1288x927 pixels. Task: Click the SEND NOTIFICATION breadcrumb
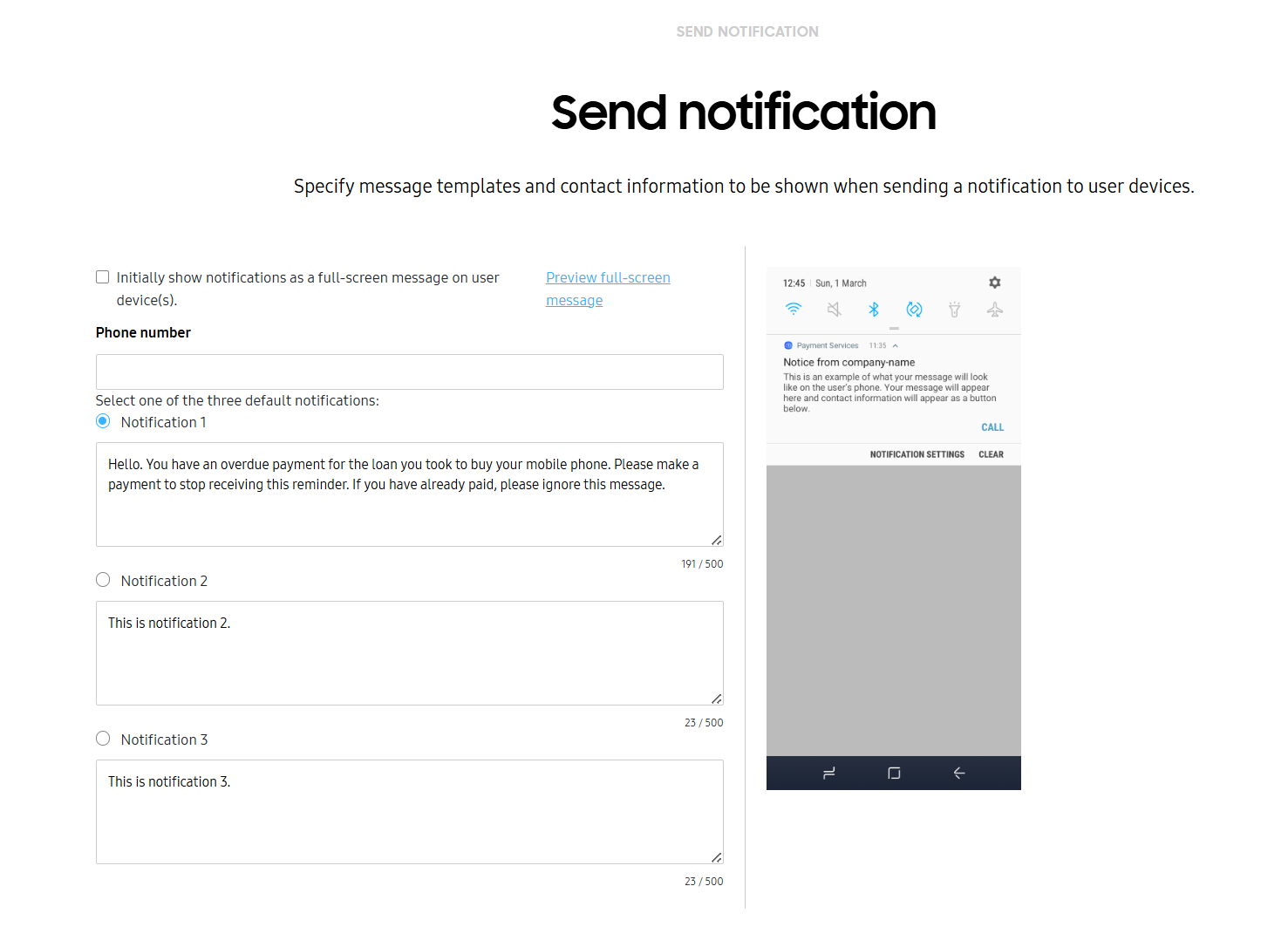coord(747,31)
